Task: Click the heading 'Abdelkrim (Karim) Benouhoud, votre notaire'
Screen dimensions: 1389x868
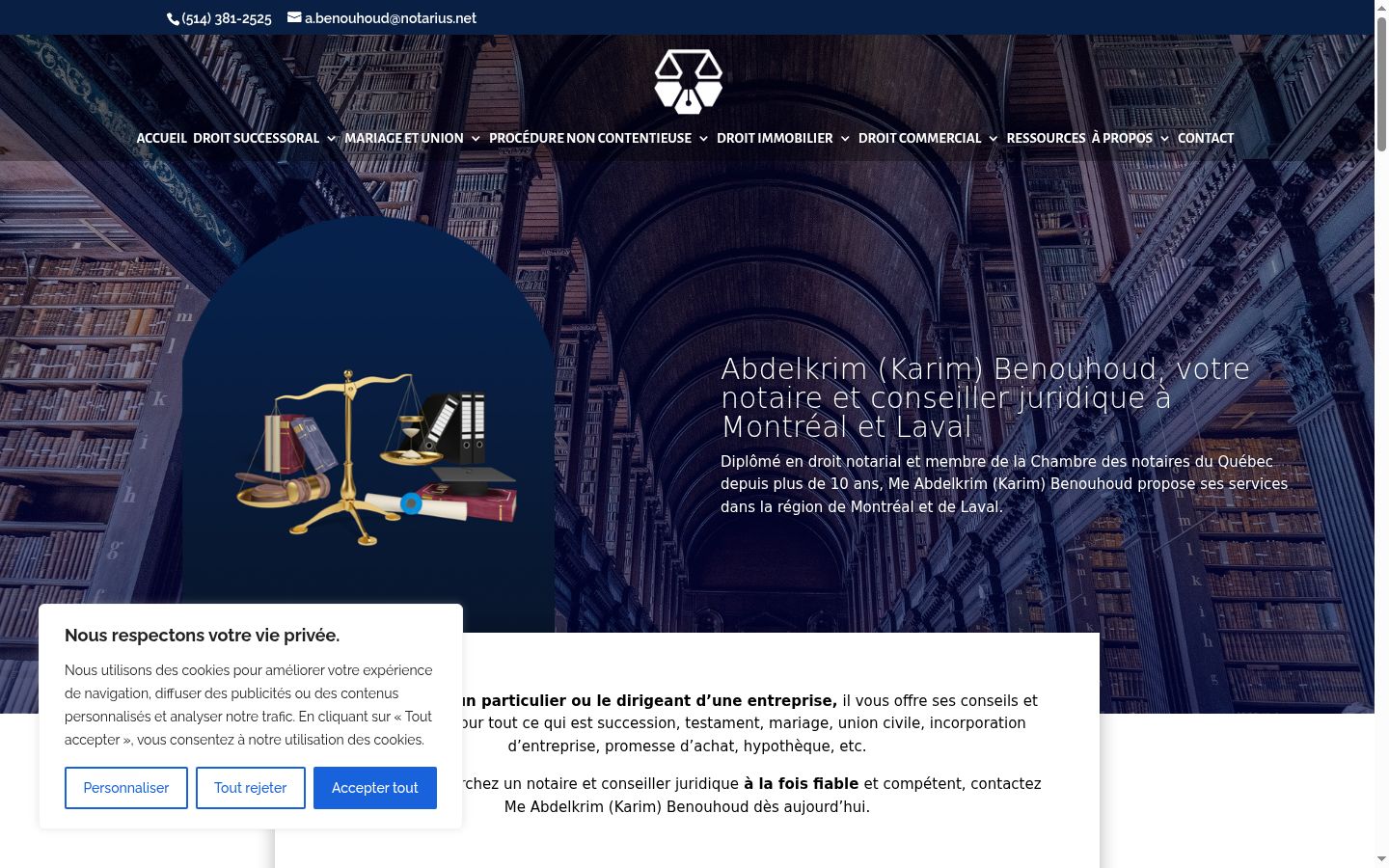Action: click(985, 397)
